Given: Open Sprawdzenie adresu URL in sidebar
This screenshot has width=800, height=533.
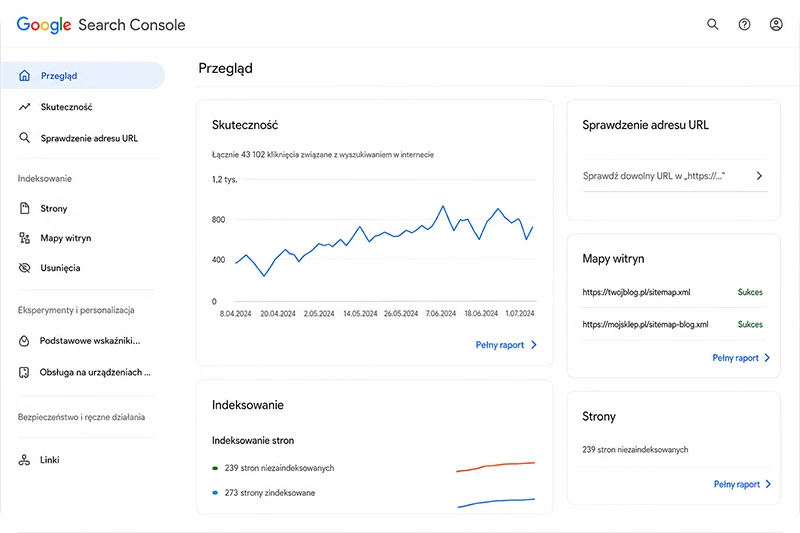Looking at the screenshot, I should pos(89,138).
